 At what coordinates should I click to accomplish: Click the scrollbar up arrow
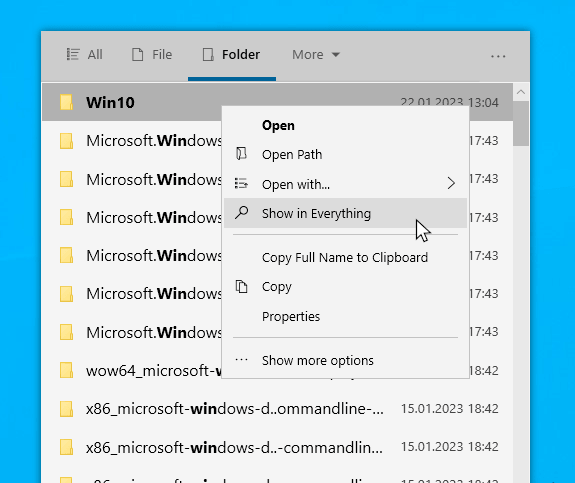coord(521,92)
